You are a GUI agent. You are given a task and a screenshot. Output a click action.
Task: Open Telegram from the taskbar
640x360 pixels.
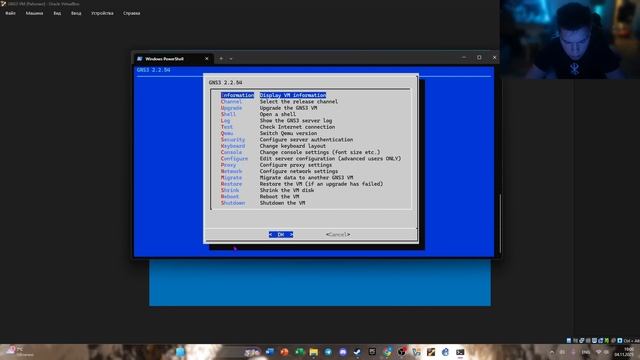328,352
